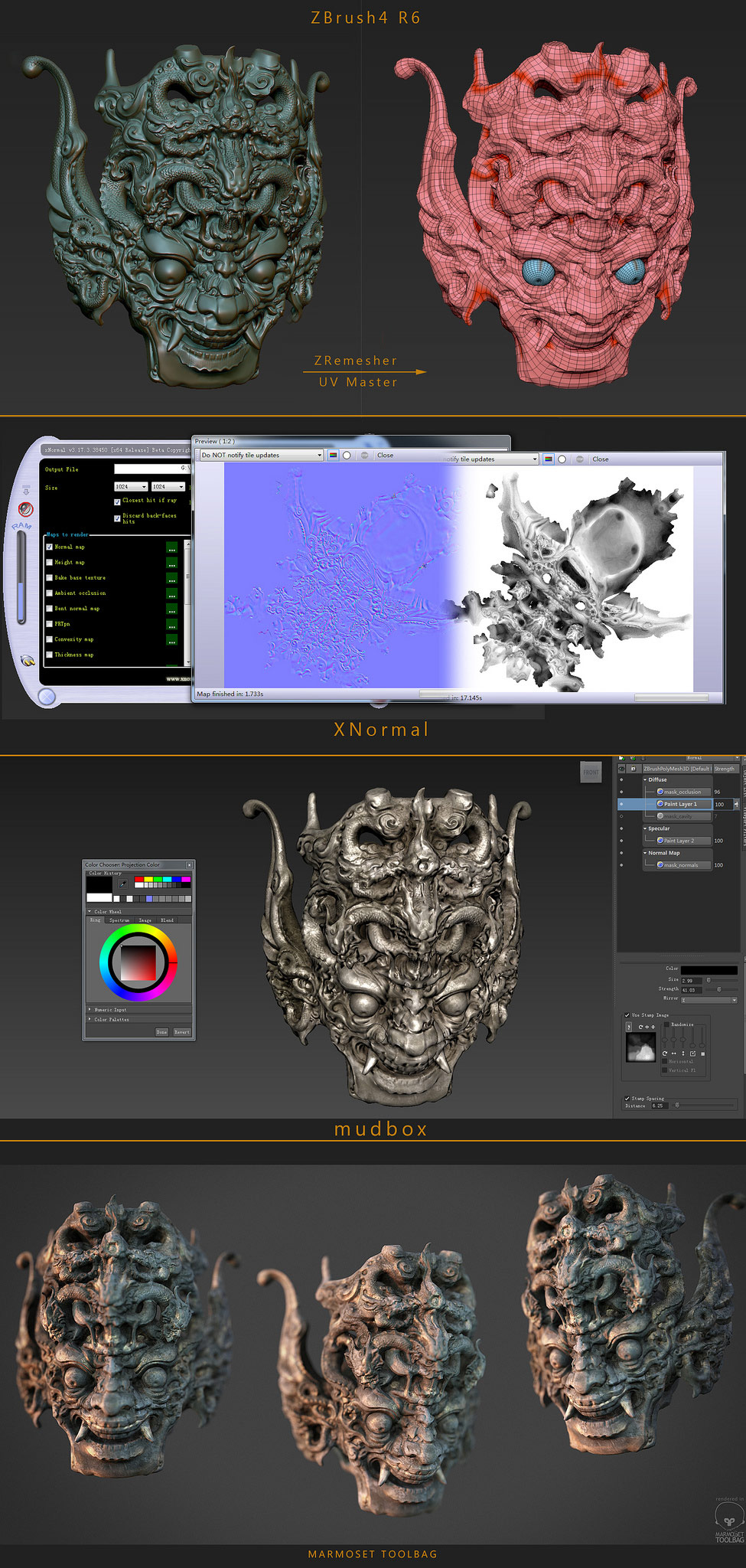This screenshot has width=746, height=1568.
Task: Toggle the Normal map checkbox in xNormal
Action: click(50, 547)
